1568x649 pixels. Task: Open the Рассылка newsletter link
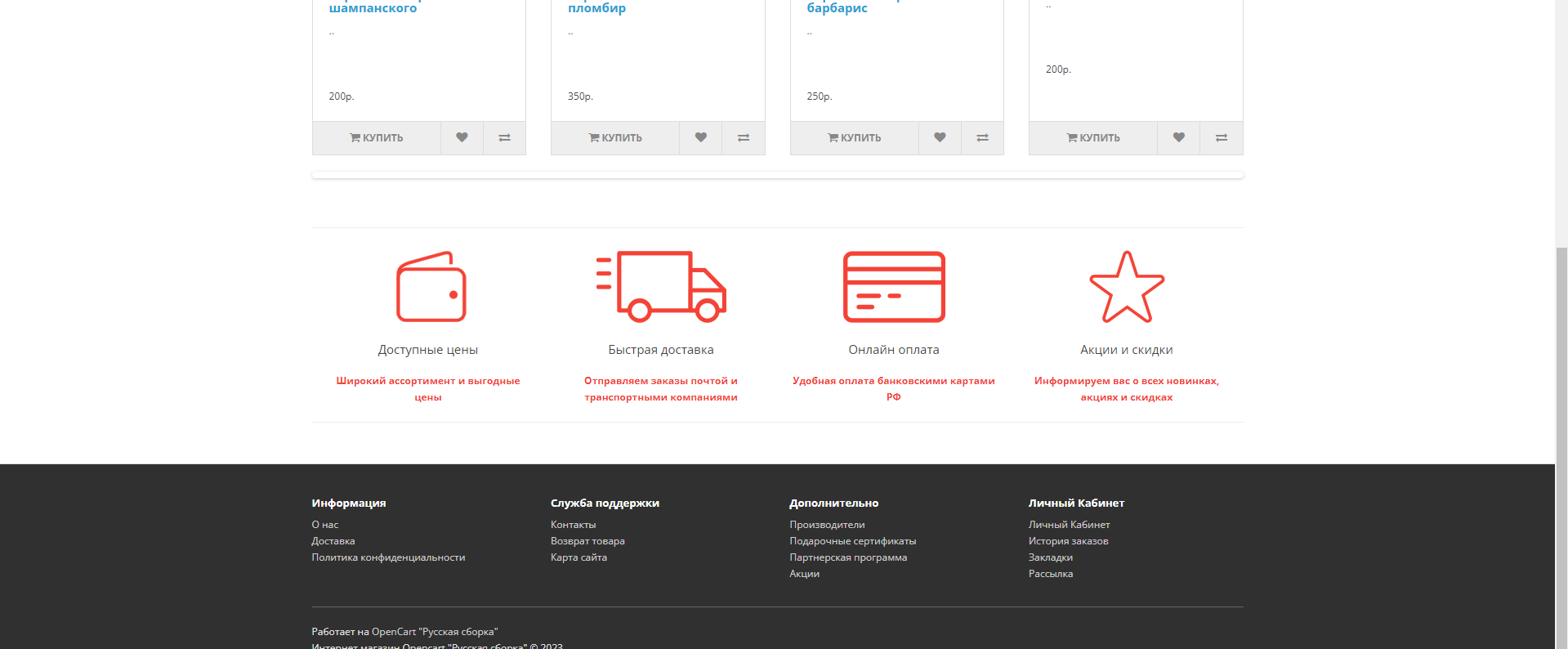(1051, 574)
